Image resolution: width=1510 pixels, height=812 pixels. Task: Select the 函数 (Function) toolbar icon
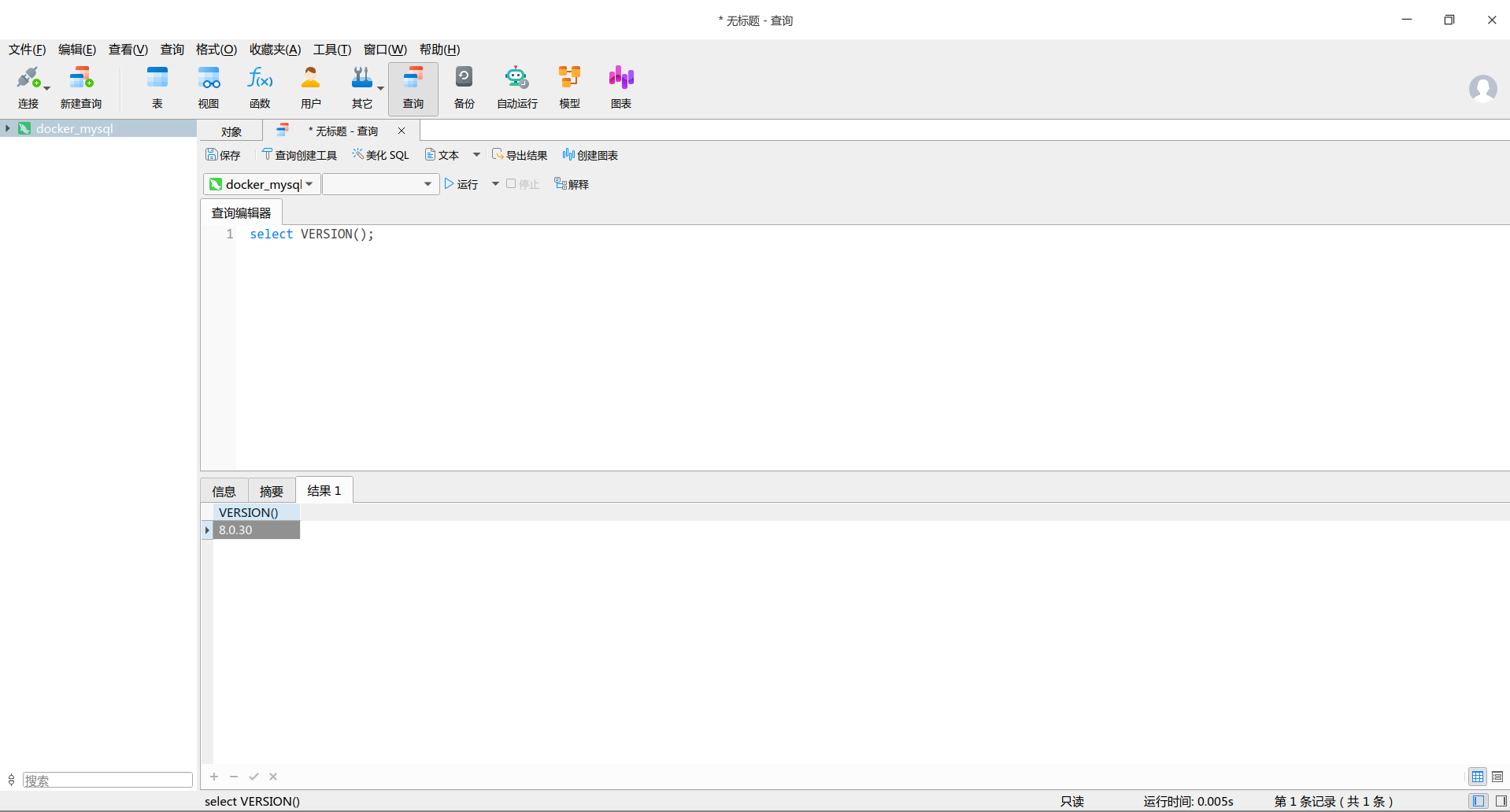[260, 87]
